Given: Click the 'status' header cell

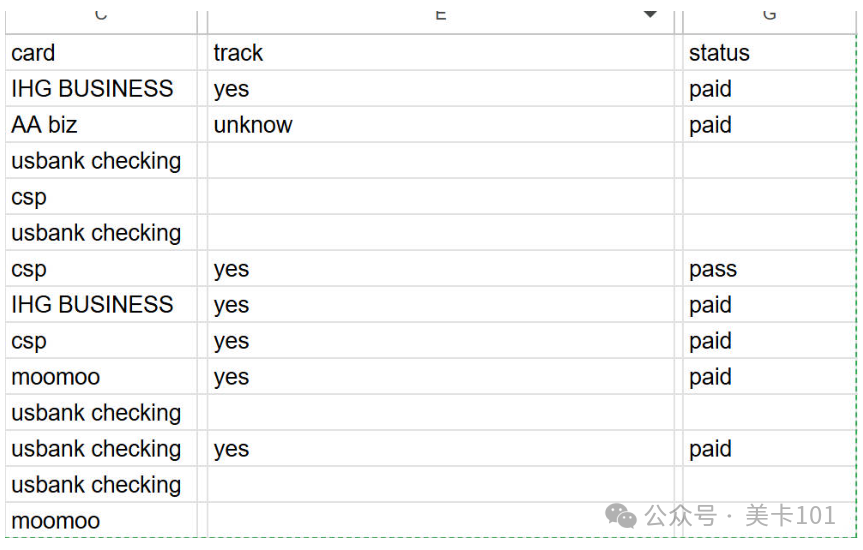Looking at the screenshot, I should [769, 53].
